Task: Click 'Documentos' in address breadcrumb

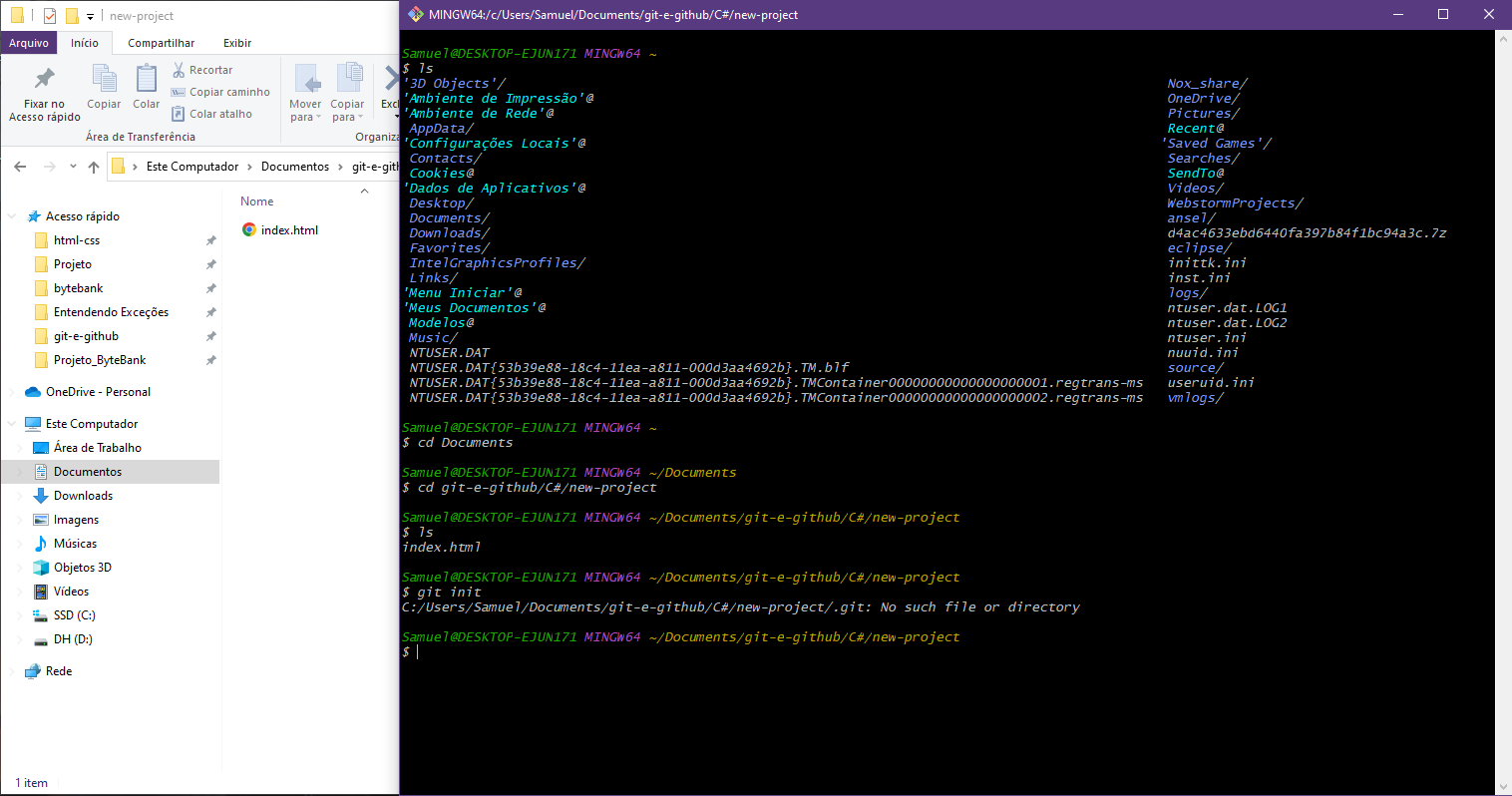Action: 295,167
